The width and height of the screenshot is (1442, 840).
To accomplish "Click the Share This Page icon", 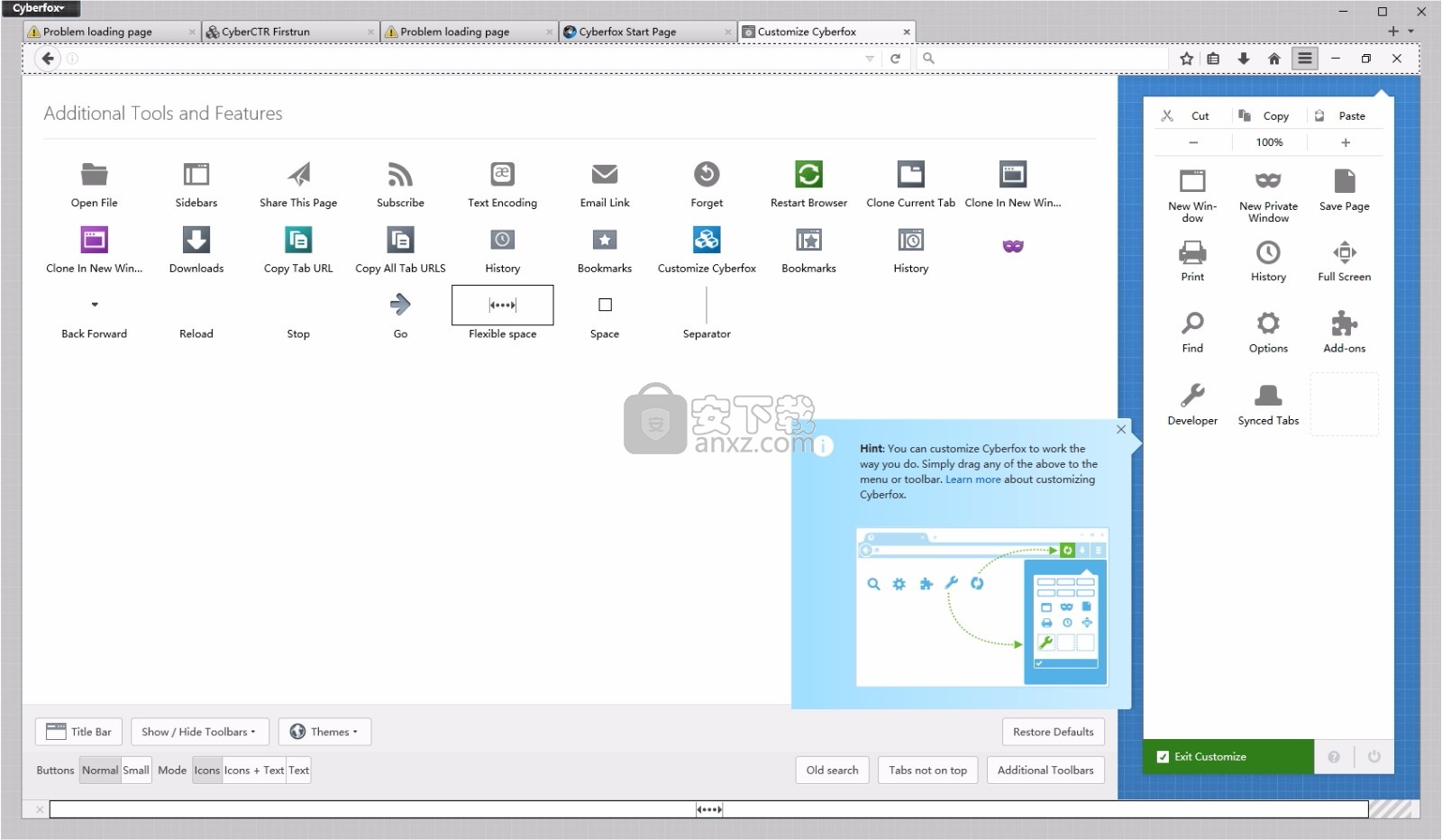I will point(298,174).
